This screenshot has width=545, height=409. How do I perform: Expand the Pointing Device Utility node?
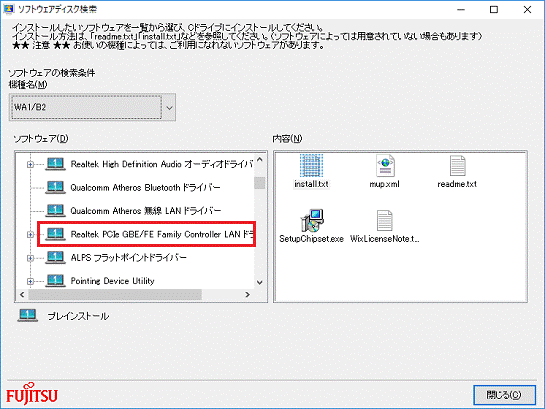click(30, 281)
